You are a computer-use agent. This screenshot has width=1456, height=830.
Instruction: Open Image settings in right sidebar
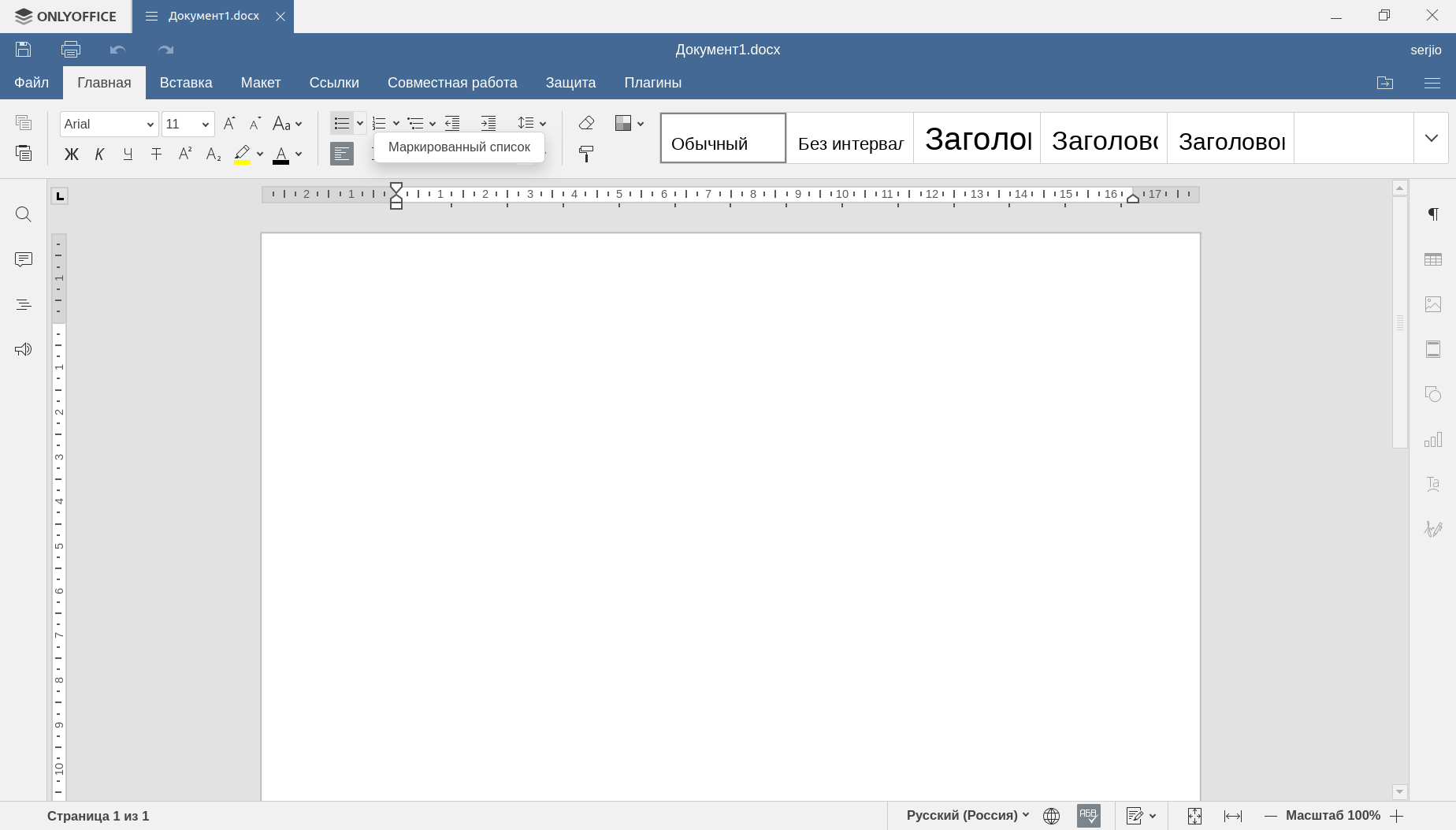1433,304
